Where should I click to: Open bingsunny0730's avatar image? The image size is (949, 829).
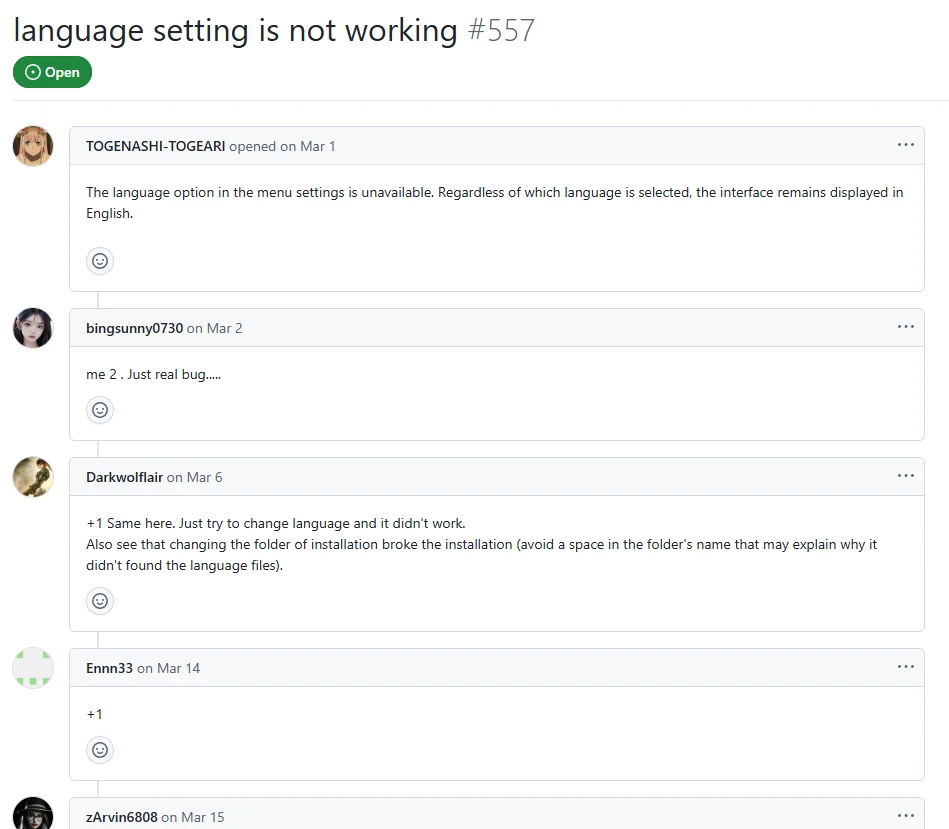(33, 328)
